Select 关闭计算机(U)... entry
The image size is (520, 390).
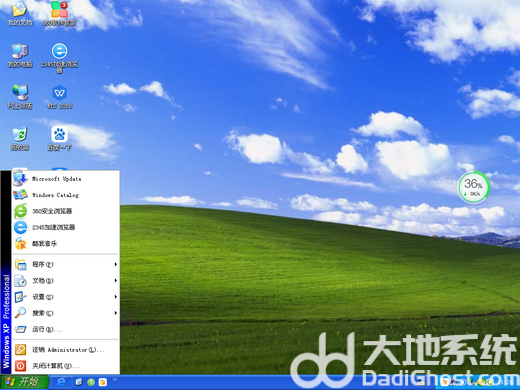(66, 366)
